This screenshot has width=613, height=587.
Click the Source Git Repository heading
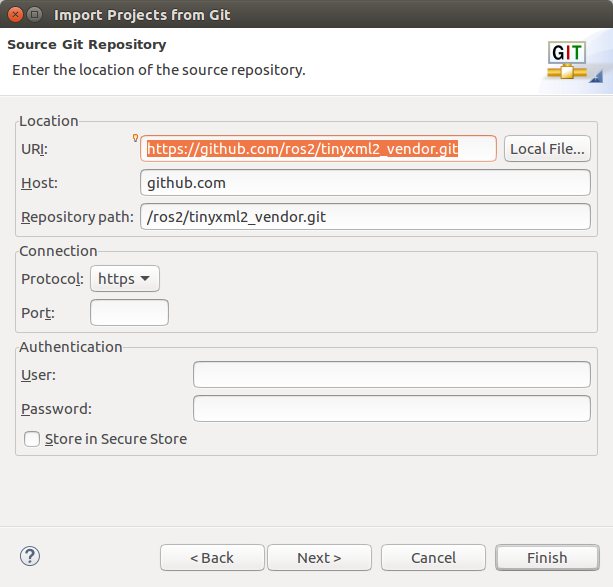pos(87,45)
